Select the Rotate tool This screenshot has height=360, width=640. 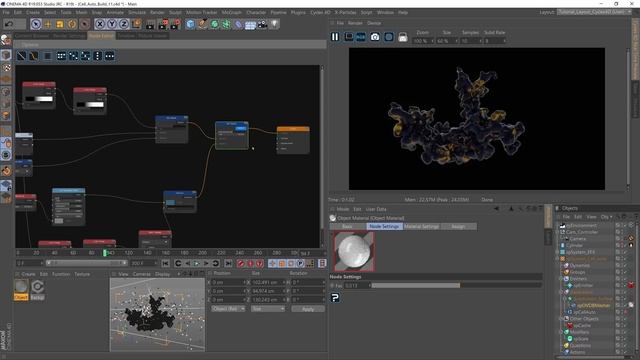click(72, 24)
